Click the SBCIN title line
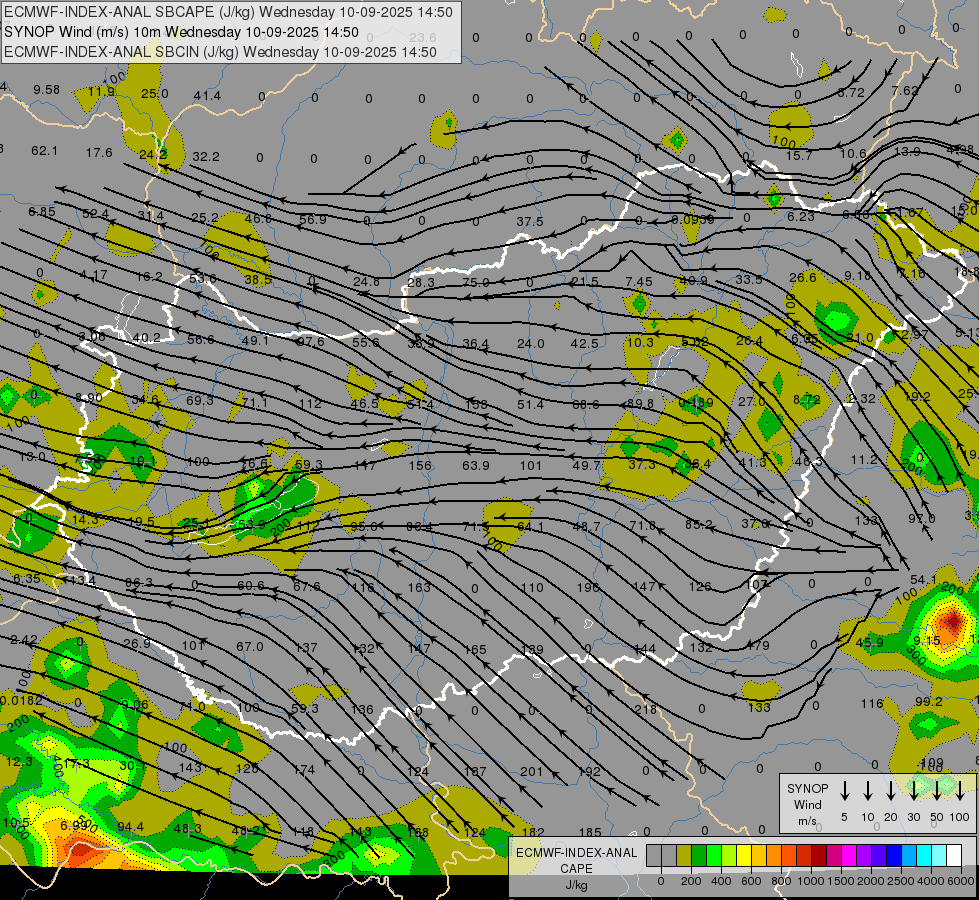This screenshot has width=979, height=900. (220, 52)
